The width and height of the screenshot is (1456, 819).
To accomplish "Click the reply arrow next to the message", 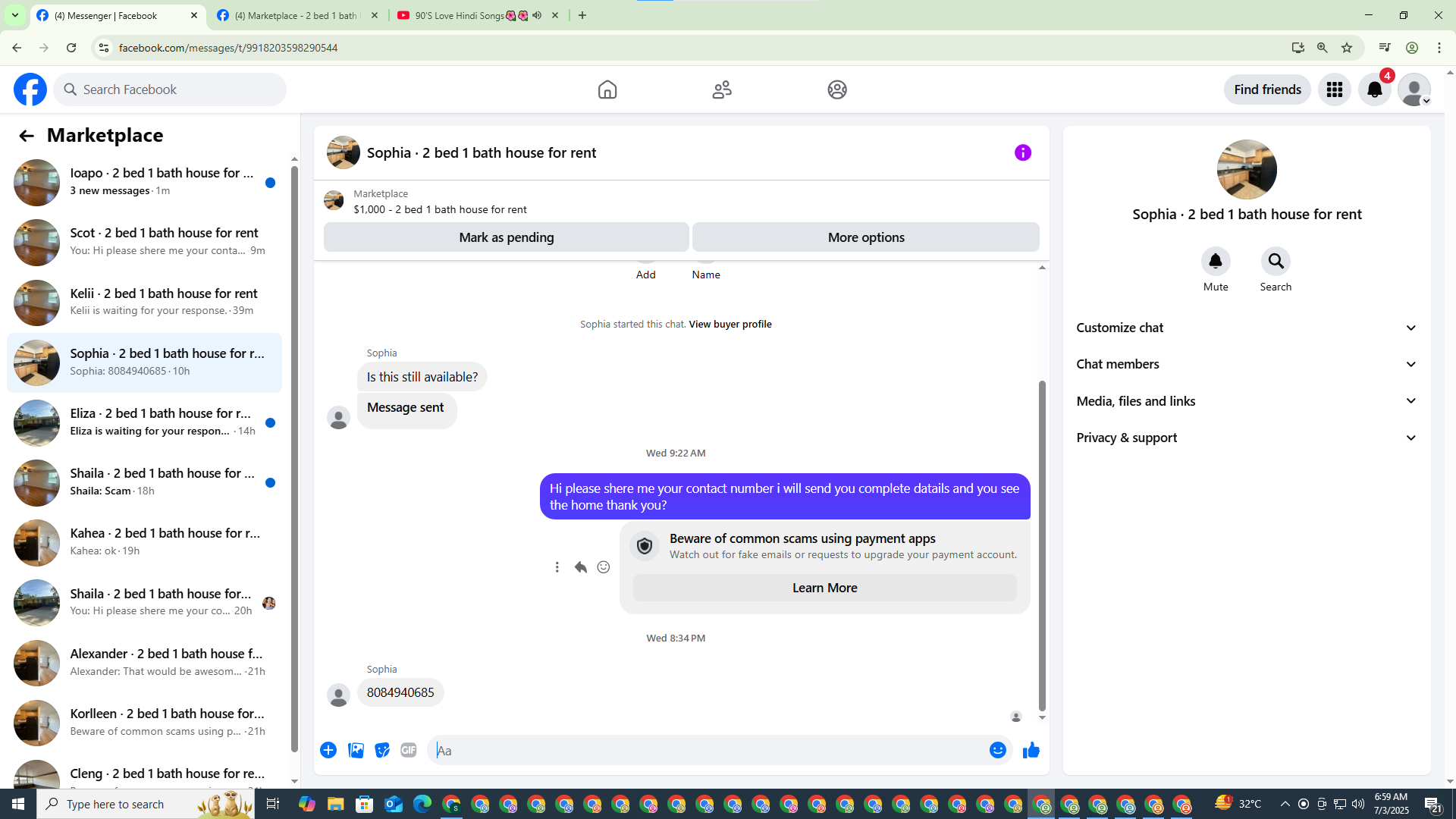I will tap(580, 567).
